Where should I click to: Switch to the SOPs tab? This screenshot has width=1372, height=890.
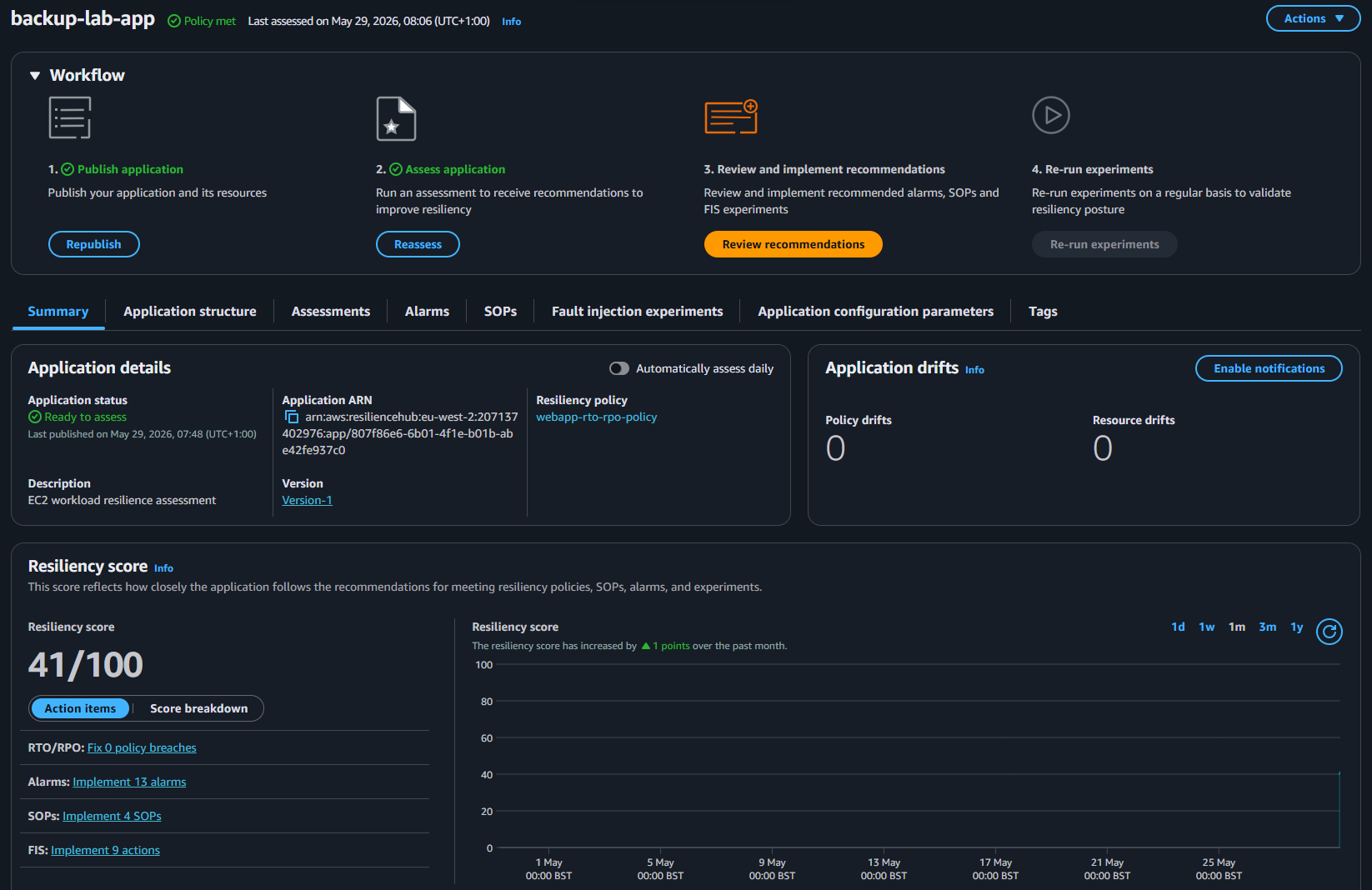click(x=500, y=312)
